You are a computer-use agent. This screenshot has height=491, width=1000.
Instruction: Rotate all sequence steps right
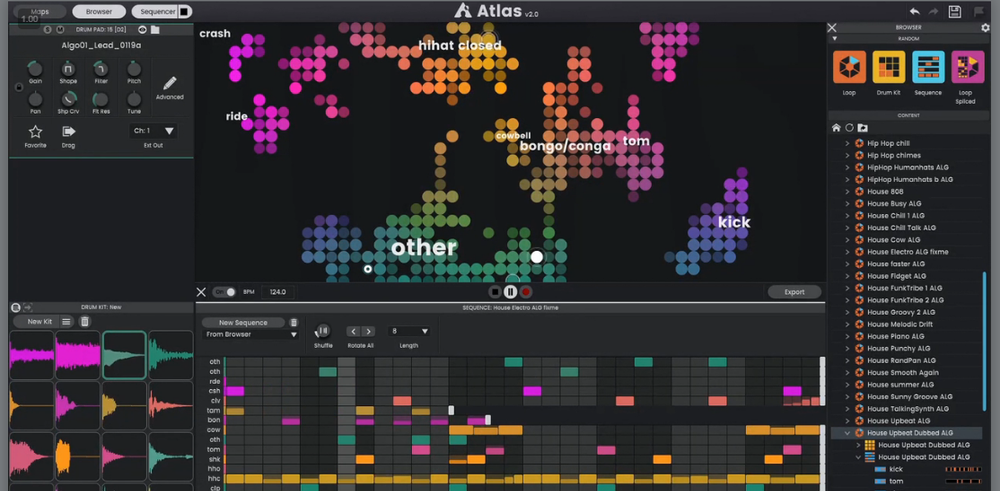click(x=368, y=331)
